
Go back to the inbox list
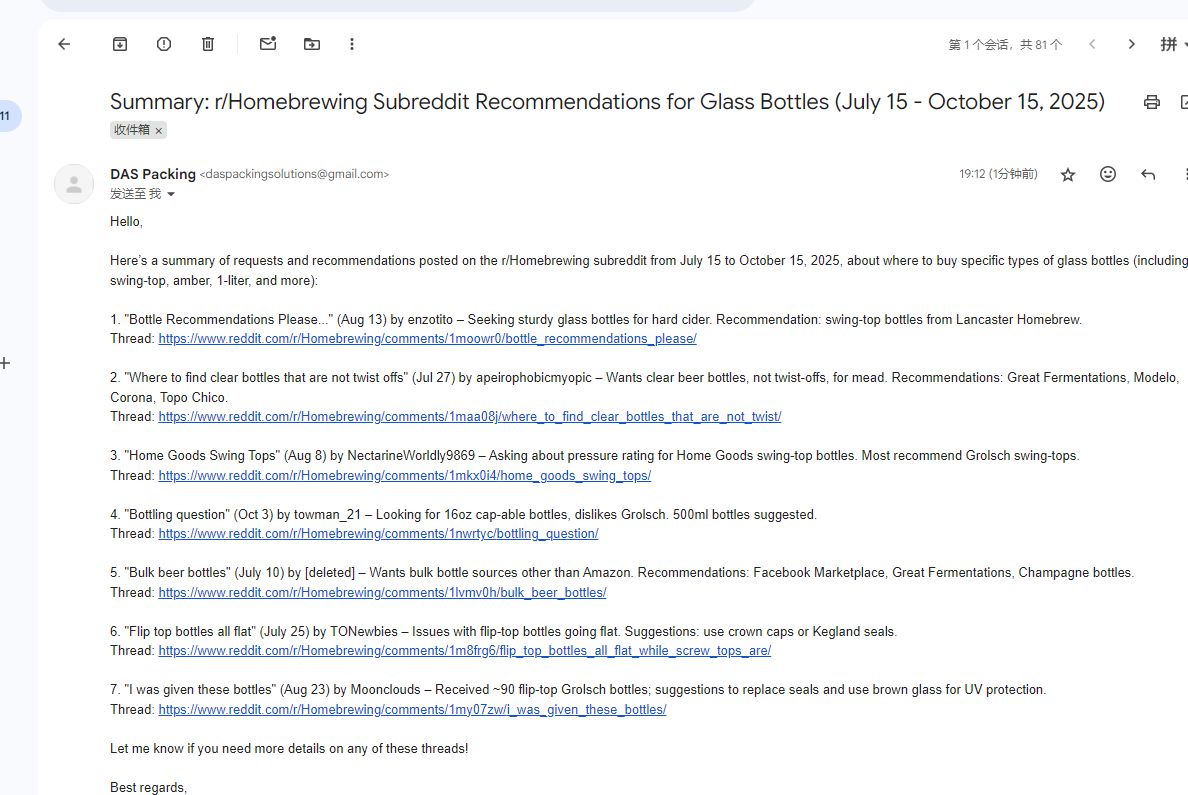coord(65,44)
